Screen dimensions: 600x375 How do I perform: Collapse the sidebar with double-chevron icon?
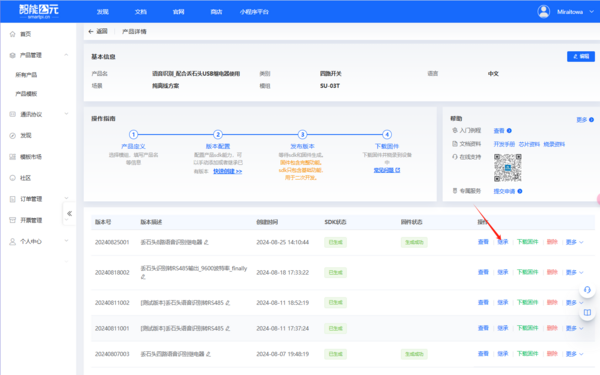tap(69, 214)
